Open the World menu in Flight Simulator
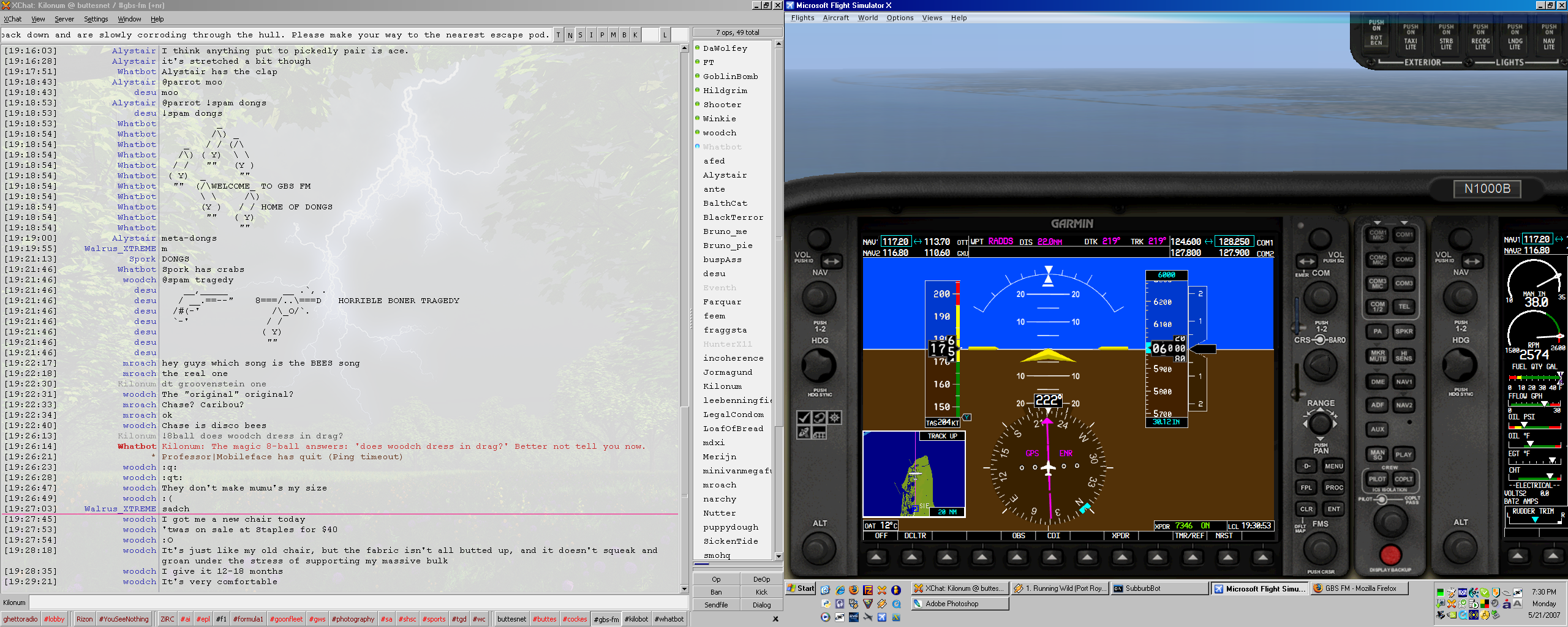Screen dimensions: 1568x627 click(x=867, y=18)
